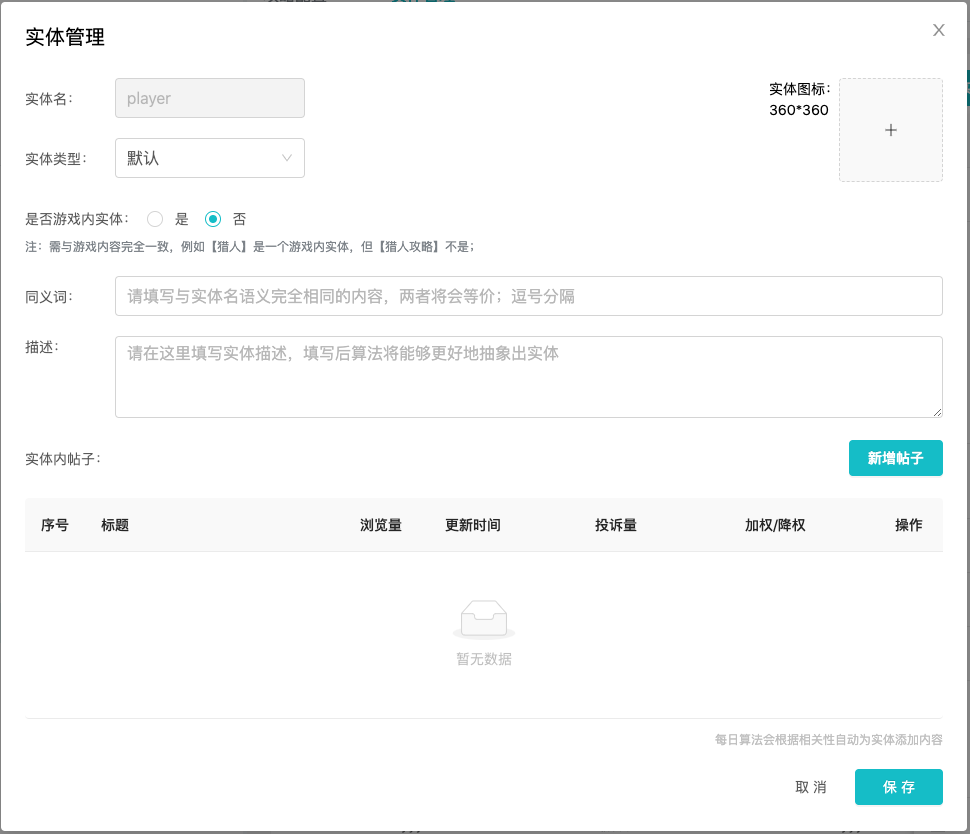Viewport: 970px width, 834px height.
Task: Select the 否 radio button for 游戏内实体
Action: (213, 219)
